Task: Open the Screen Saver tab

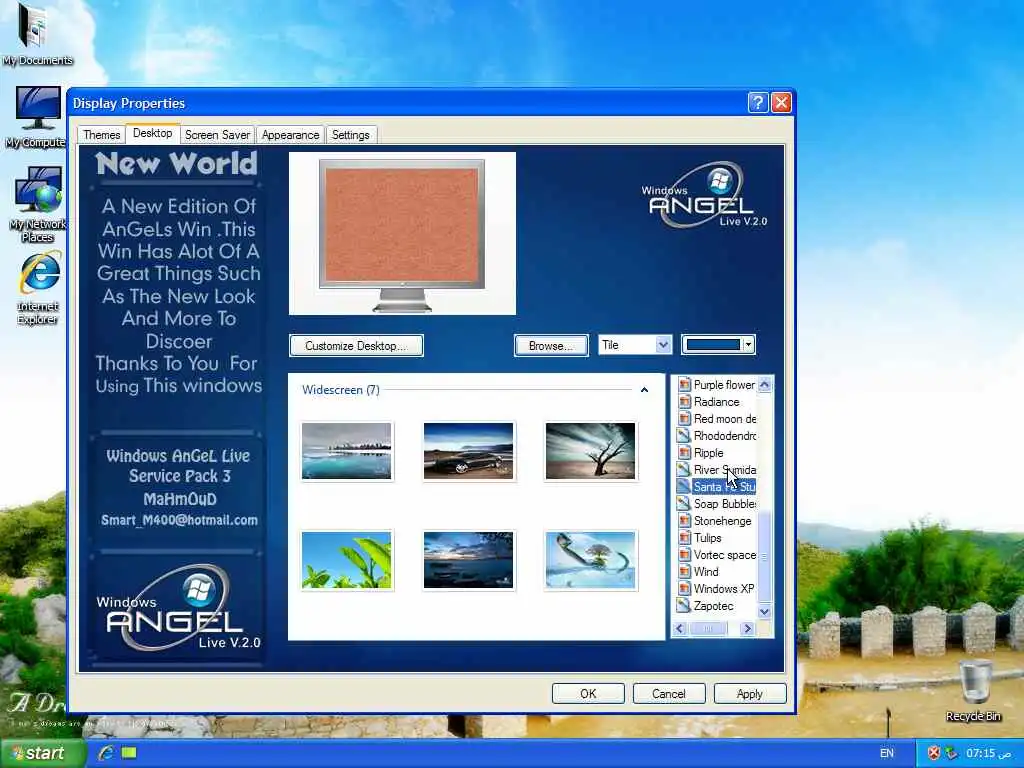Action: click(217, 135)
